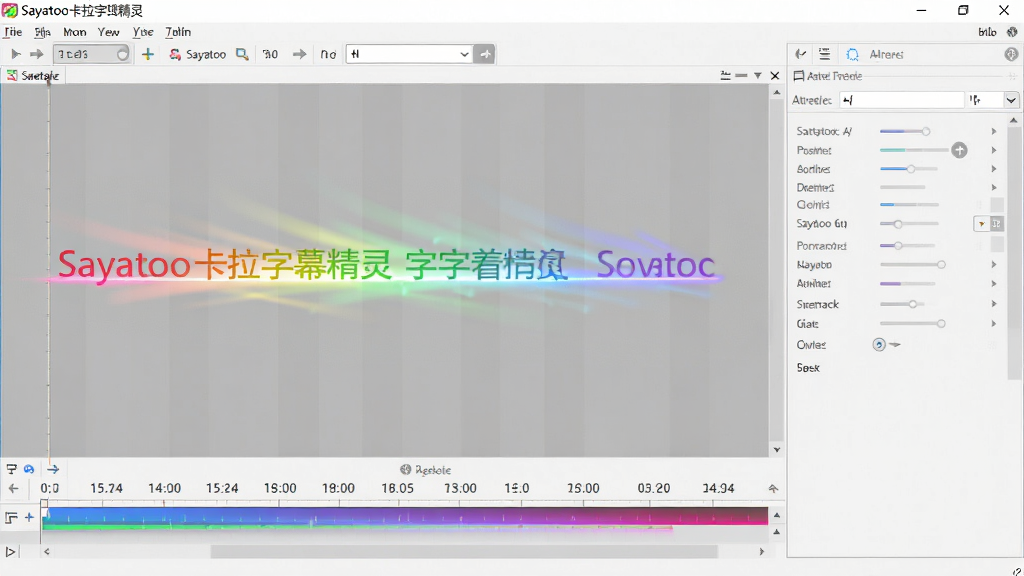Click the round plus button on Posrnet row
This screenshot has height=576, width=1024.
click(x=959, y=150)
